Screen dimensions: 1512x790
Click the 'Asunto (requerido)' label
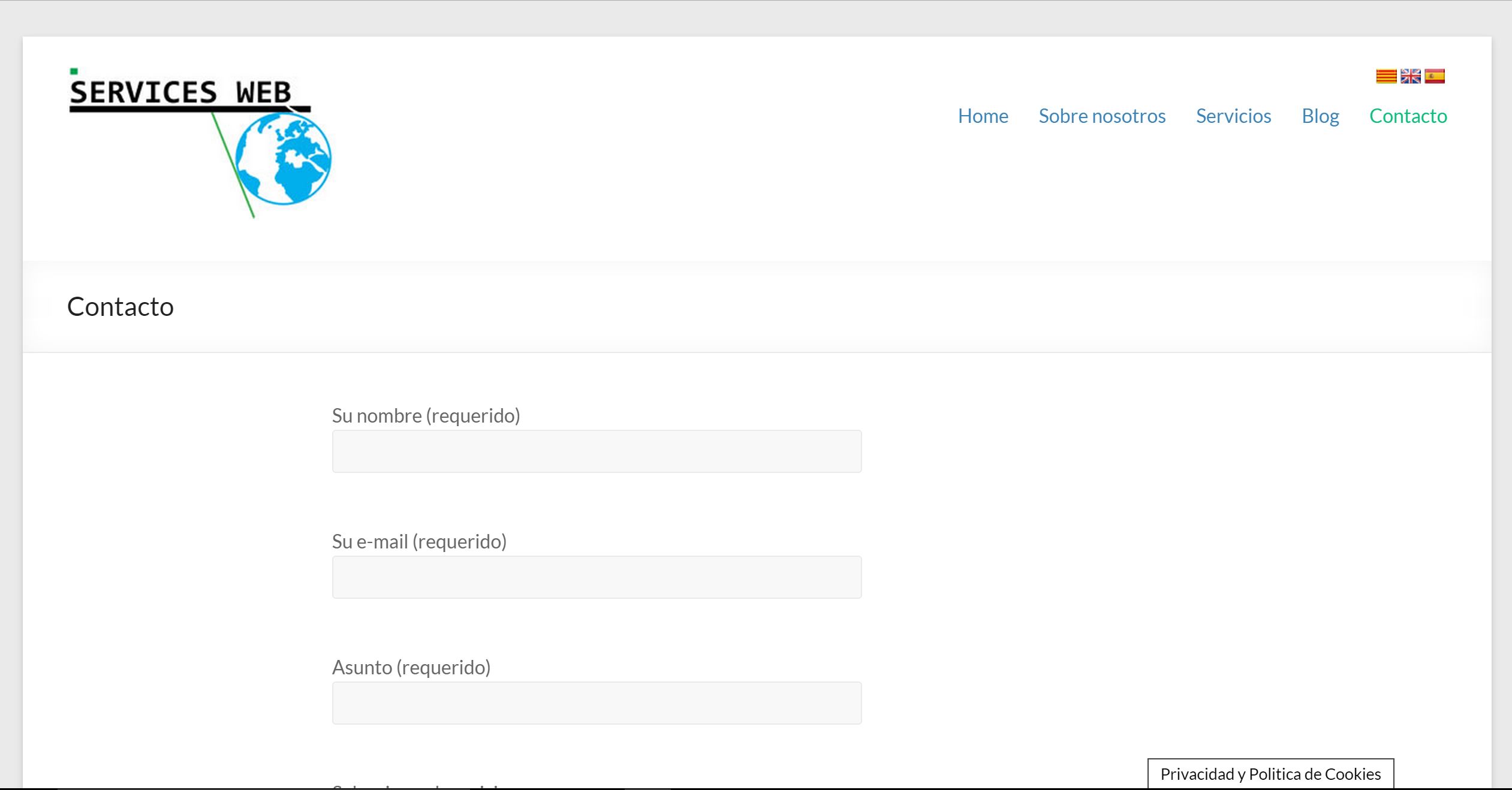click(411, 667)
